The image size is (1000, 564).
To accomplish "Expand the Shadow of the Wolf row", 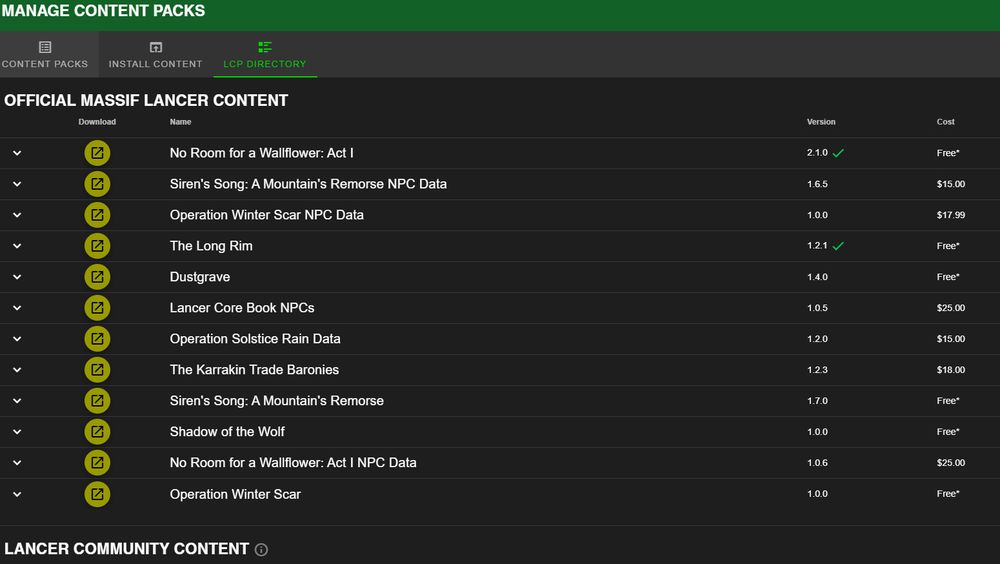I will 17,431.
